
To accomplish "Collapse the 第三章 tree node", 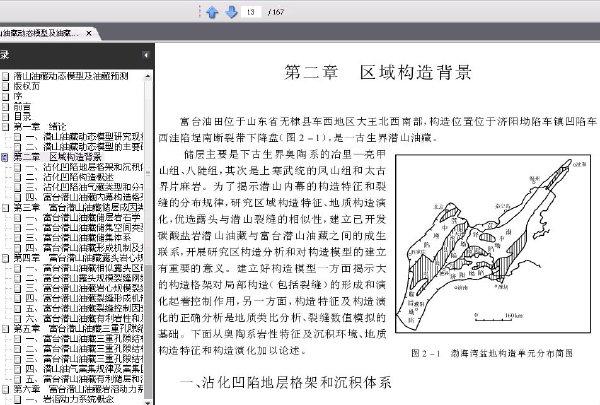I will (6, 207).
